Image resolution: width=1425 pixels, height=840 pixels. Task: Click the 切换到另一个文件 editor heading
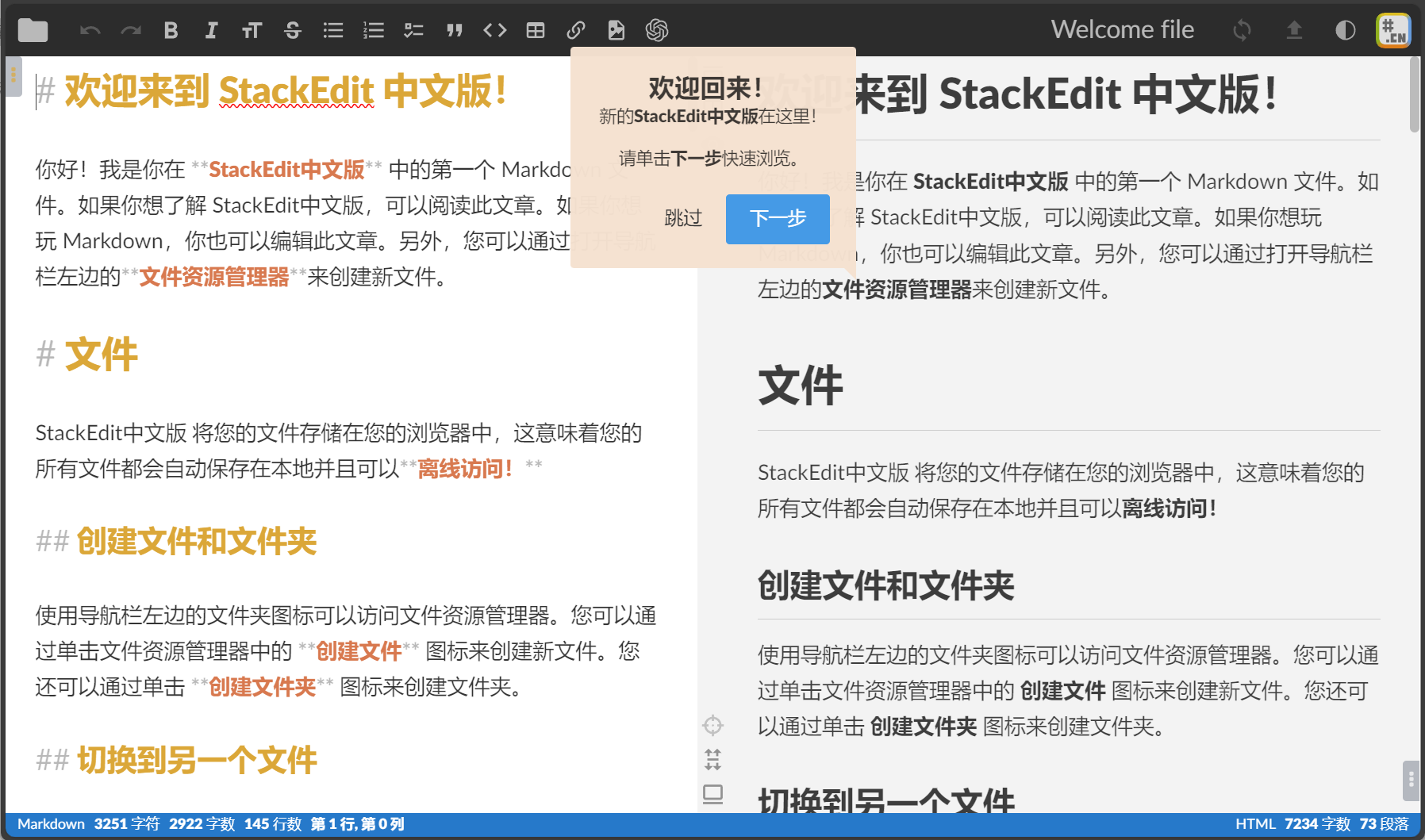(x=197, y=760)
